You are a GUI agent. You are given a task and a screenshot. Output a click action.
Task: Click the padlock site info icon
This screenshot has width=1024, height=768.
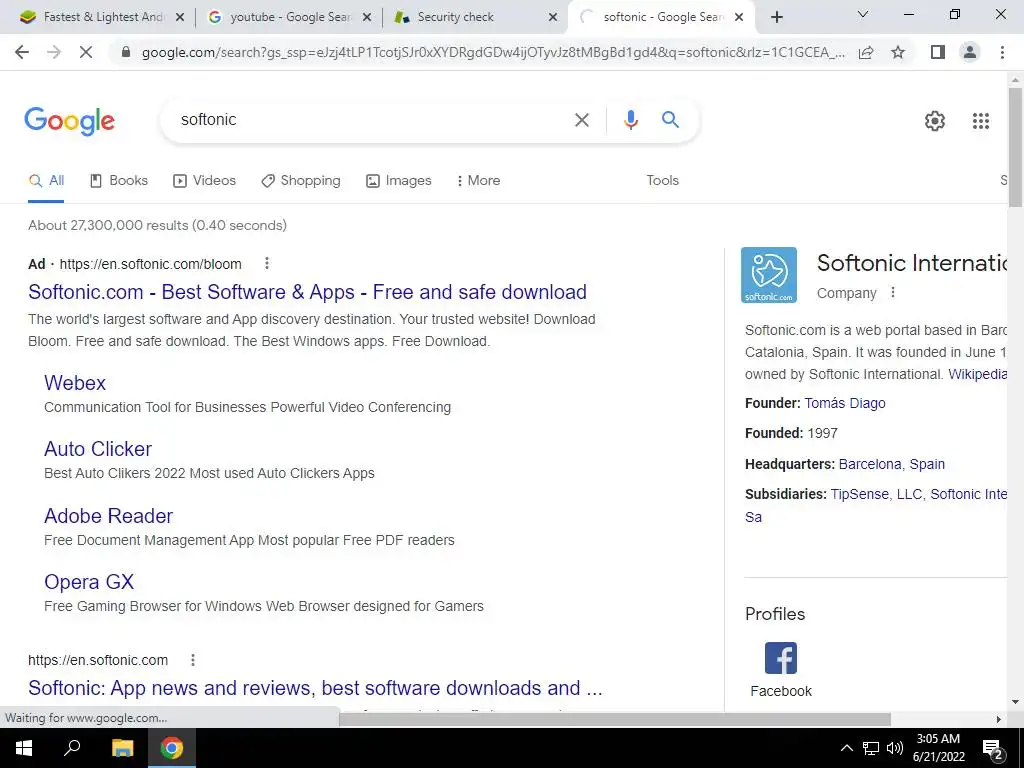click(x=126, y=52)
